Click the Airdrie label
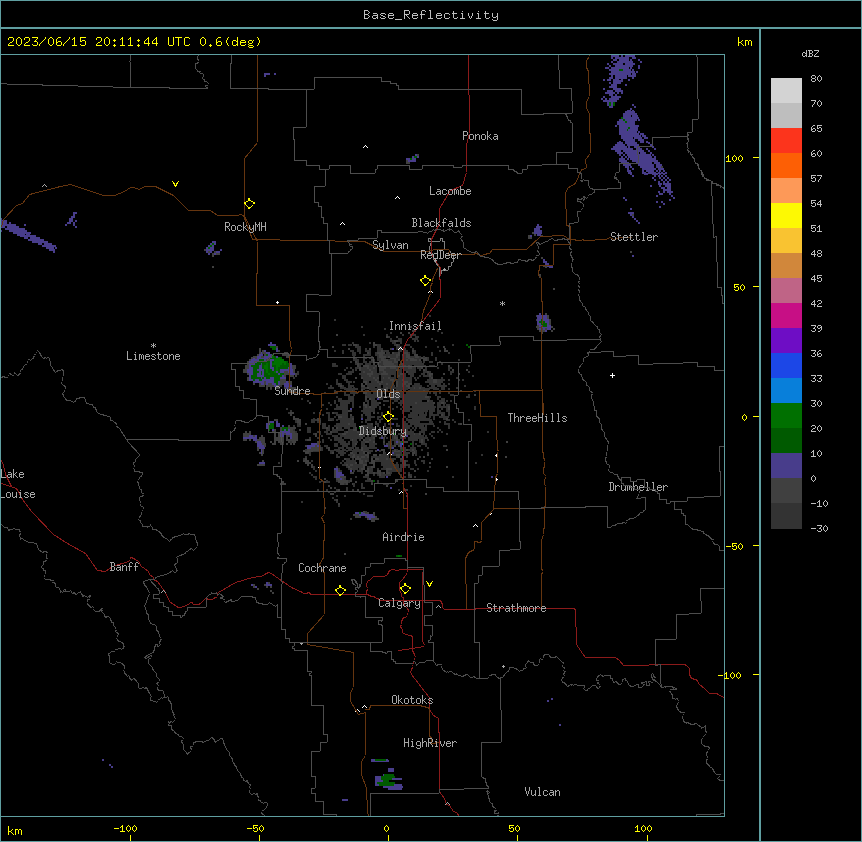 [x=403, y=537]
